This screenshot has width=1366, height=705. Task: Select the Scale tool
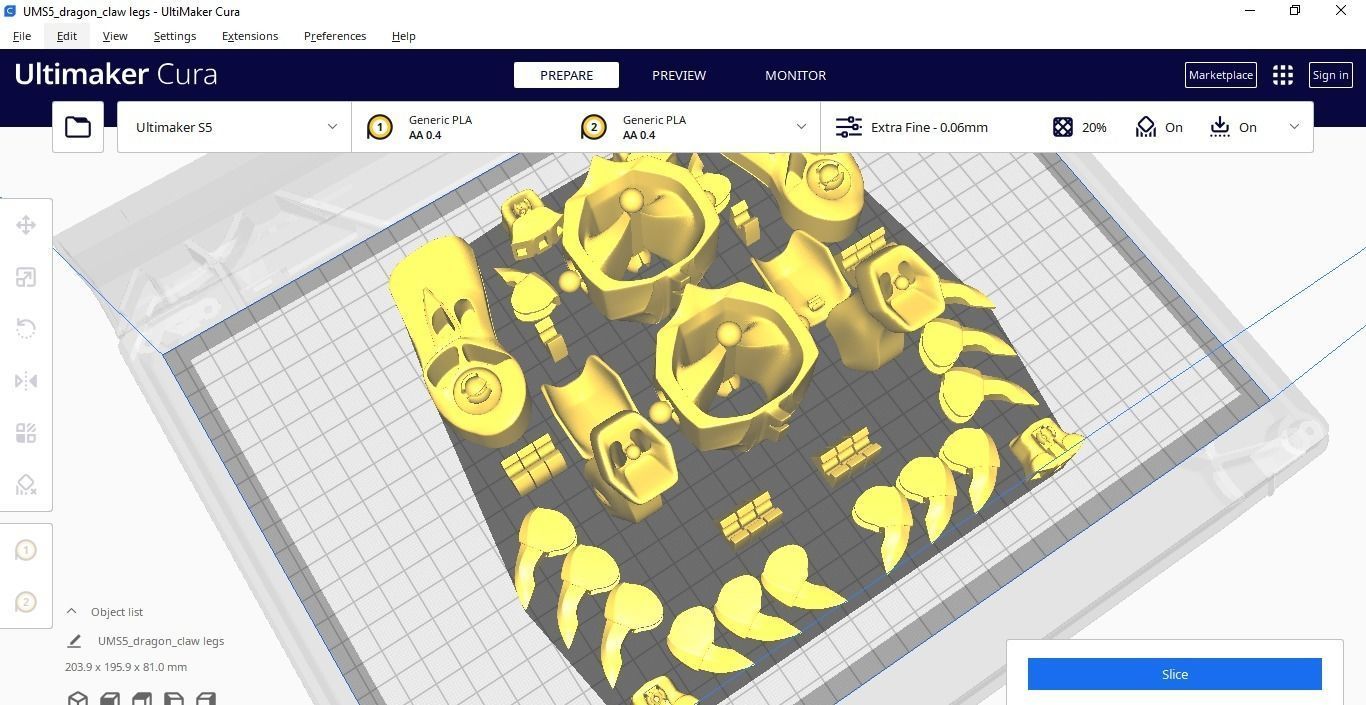26,277
